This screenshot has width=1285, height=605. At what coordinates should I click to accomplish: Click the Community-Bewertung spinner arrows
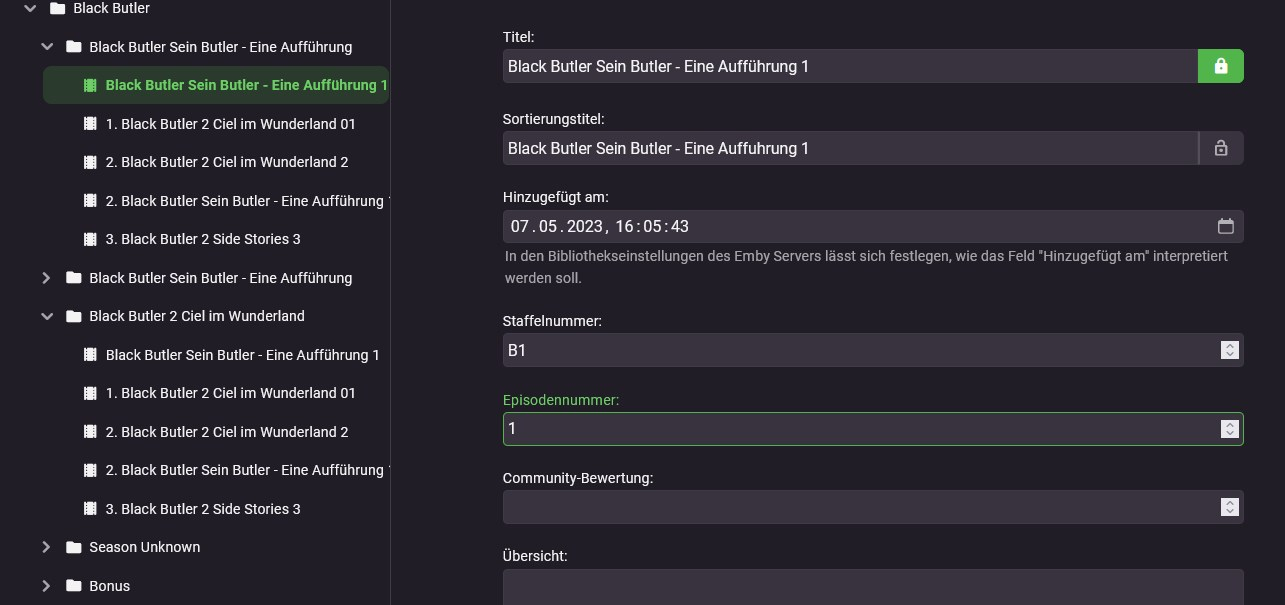1229,507
